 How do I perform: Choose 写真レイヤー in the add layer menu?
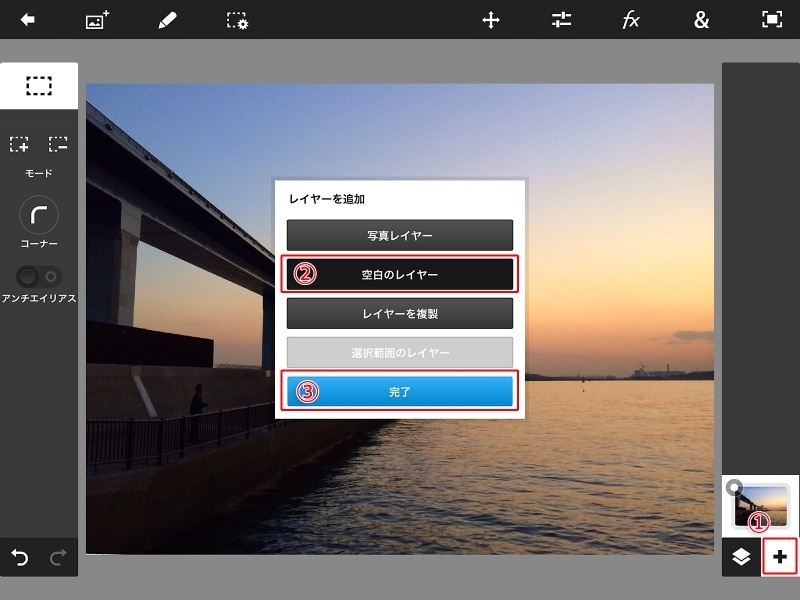399,235
